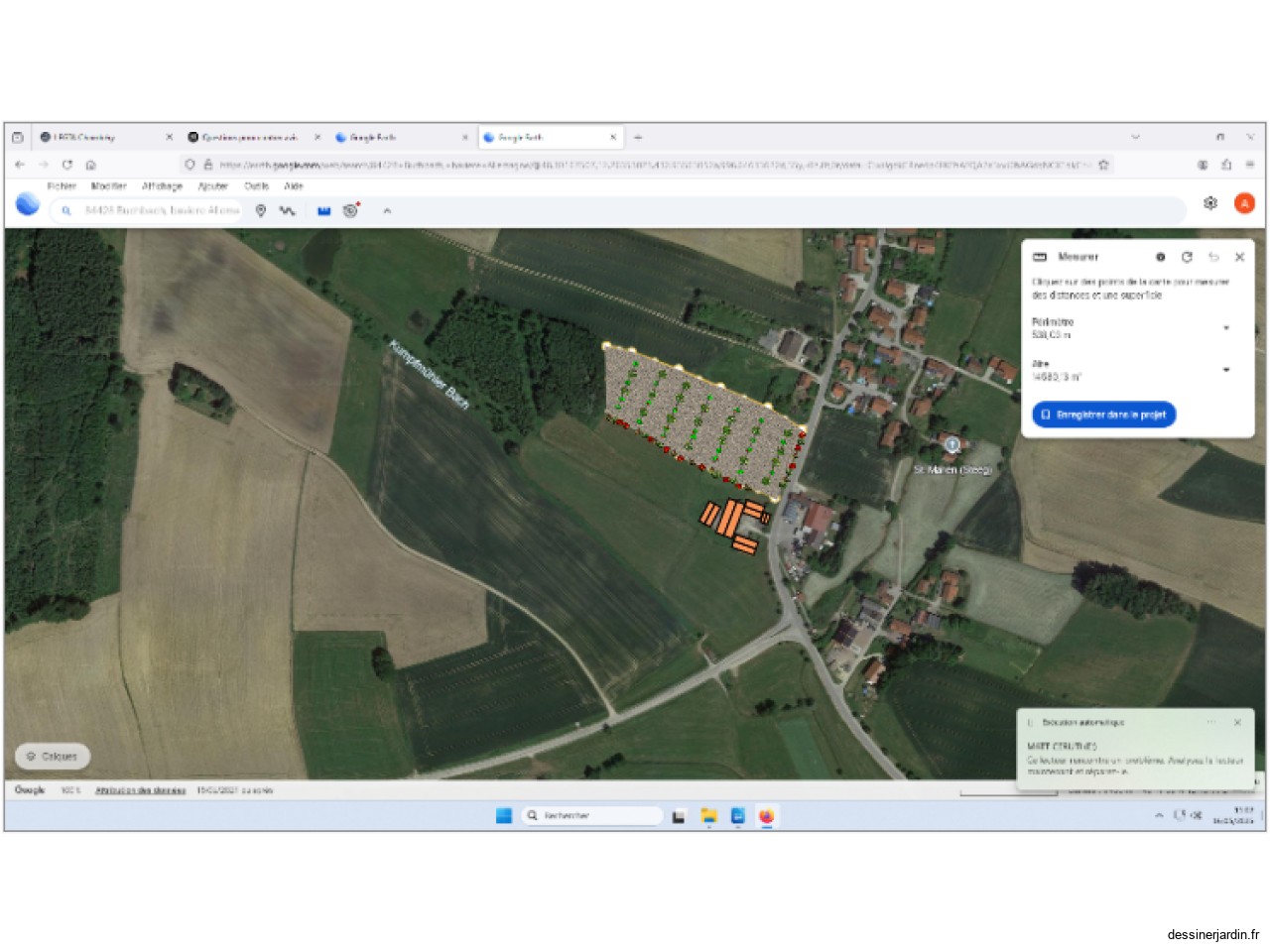The width and height of the screenshot is (1270, 952).
Task: Switch to the third tab, Google Earth
Action: [402, 137]
